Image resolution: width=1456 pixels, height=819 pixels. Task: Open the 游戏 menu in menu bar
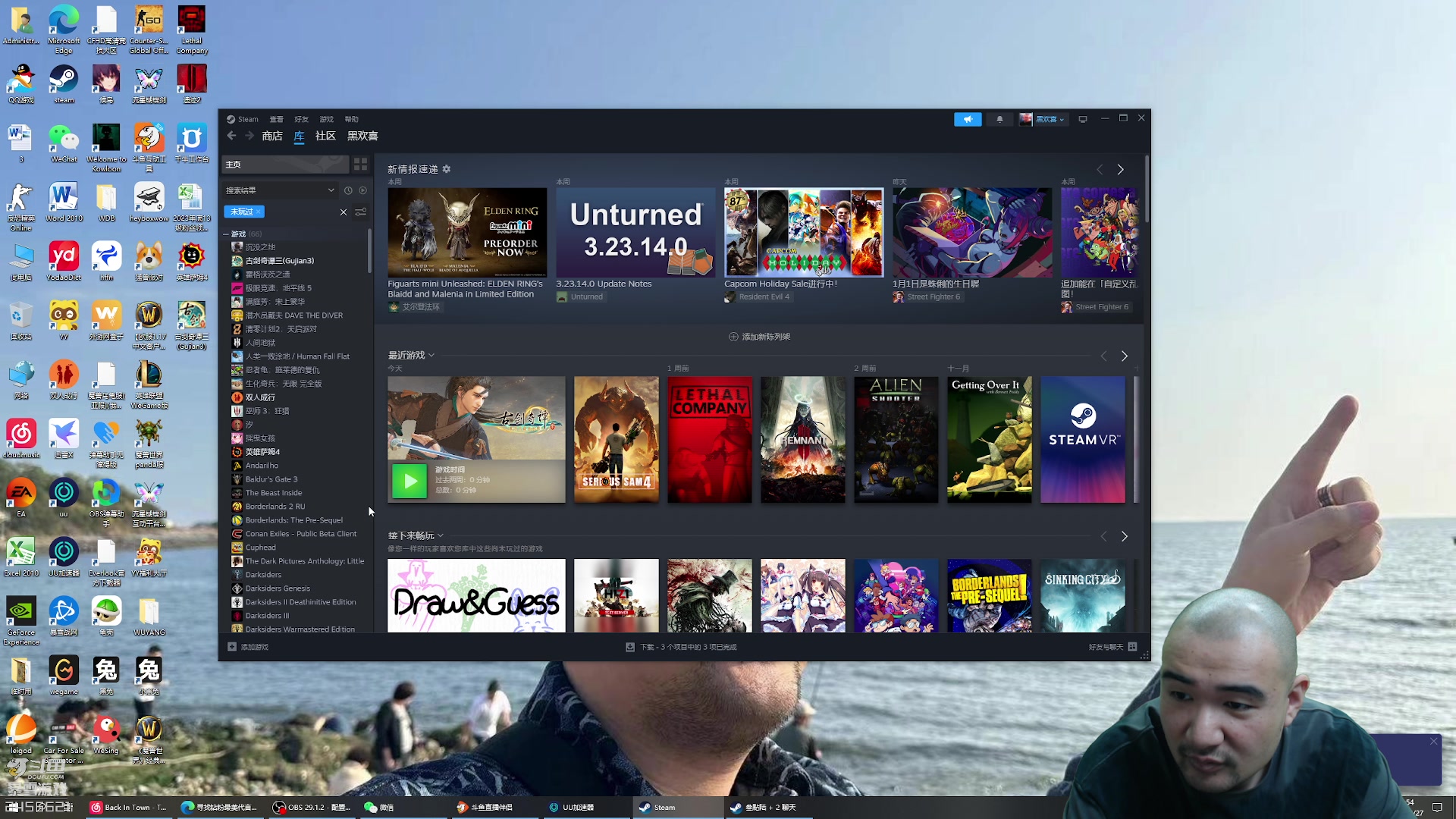point(326,119)
